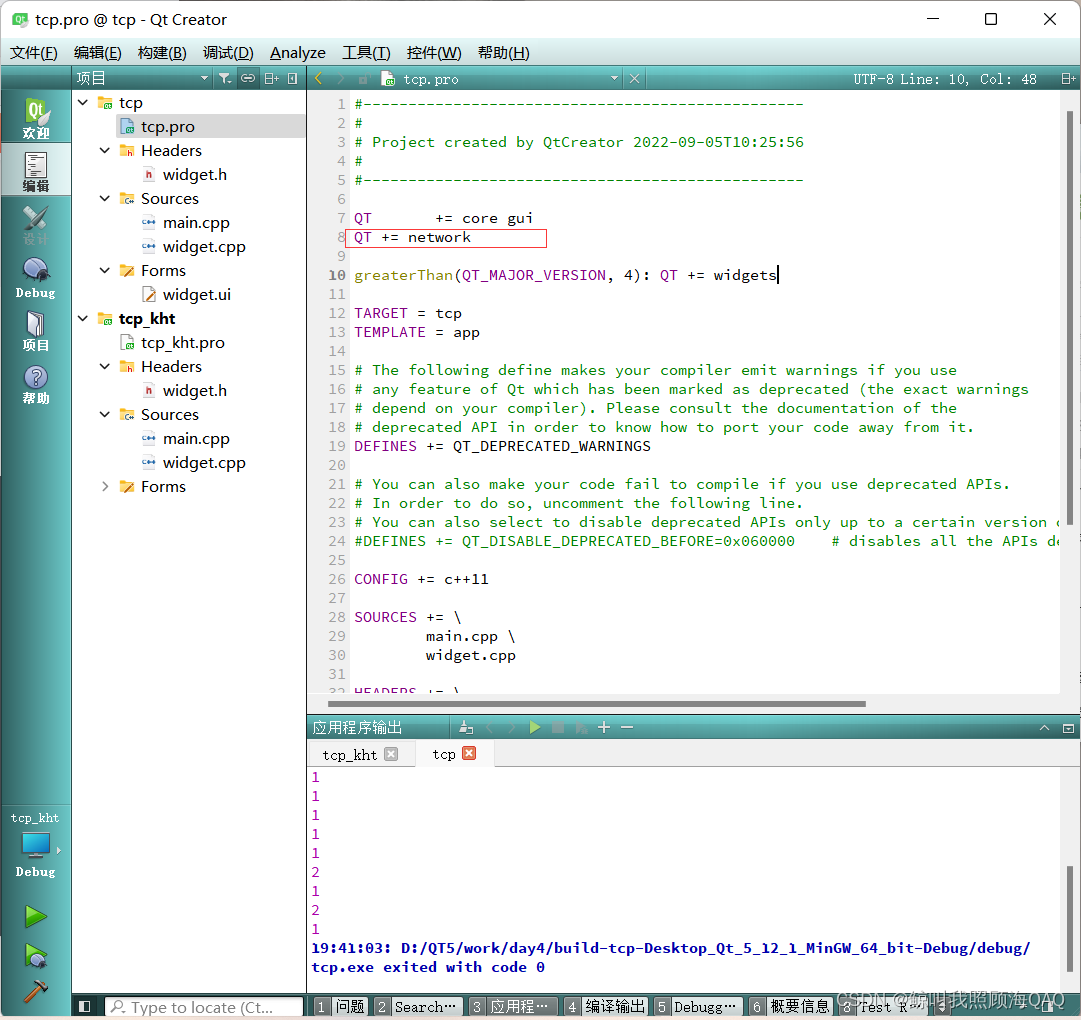Collapse the Headers folder under tcp
This screenshot has height=1020, width=1081.
coord(104,150)
